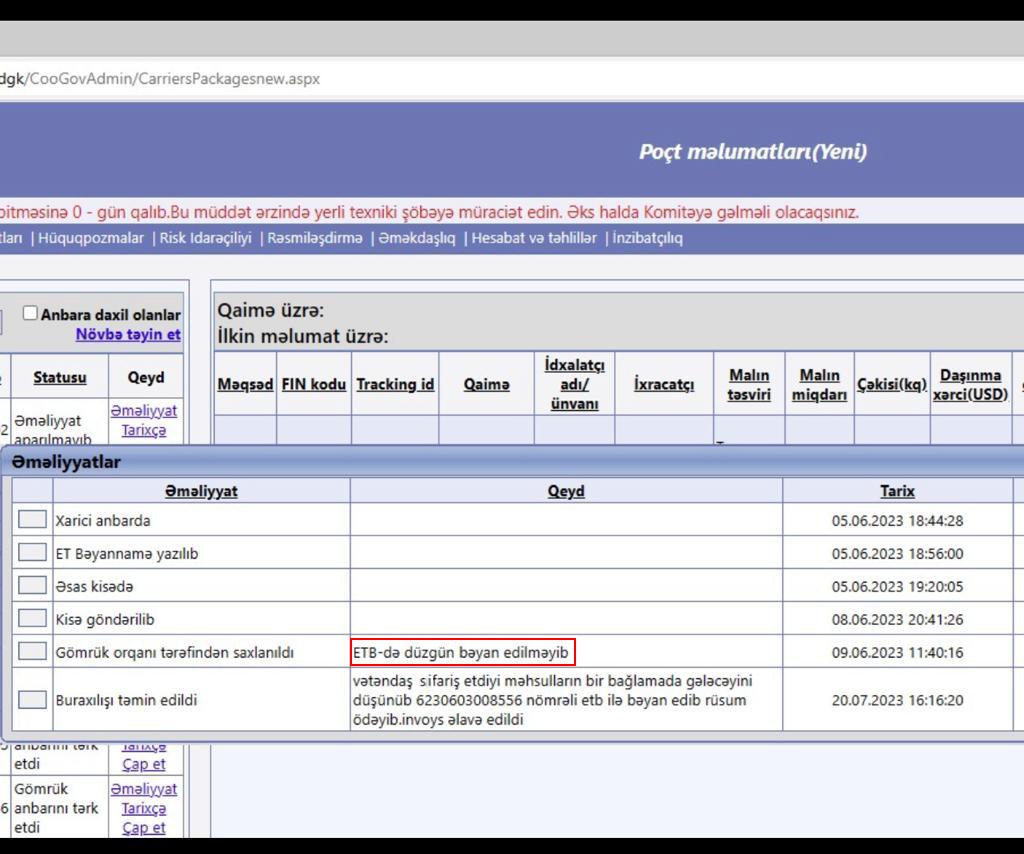Image resolution: width=1024 pixels, height=854 pixels.
Task: Click the 'Növbə təyin et' link
Action: (128, 334)
